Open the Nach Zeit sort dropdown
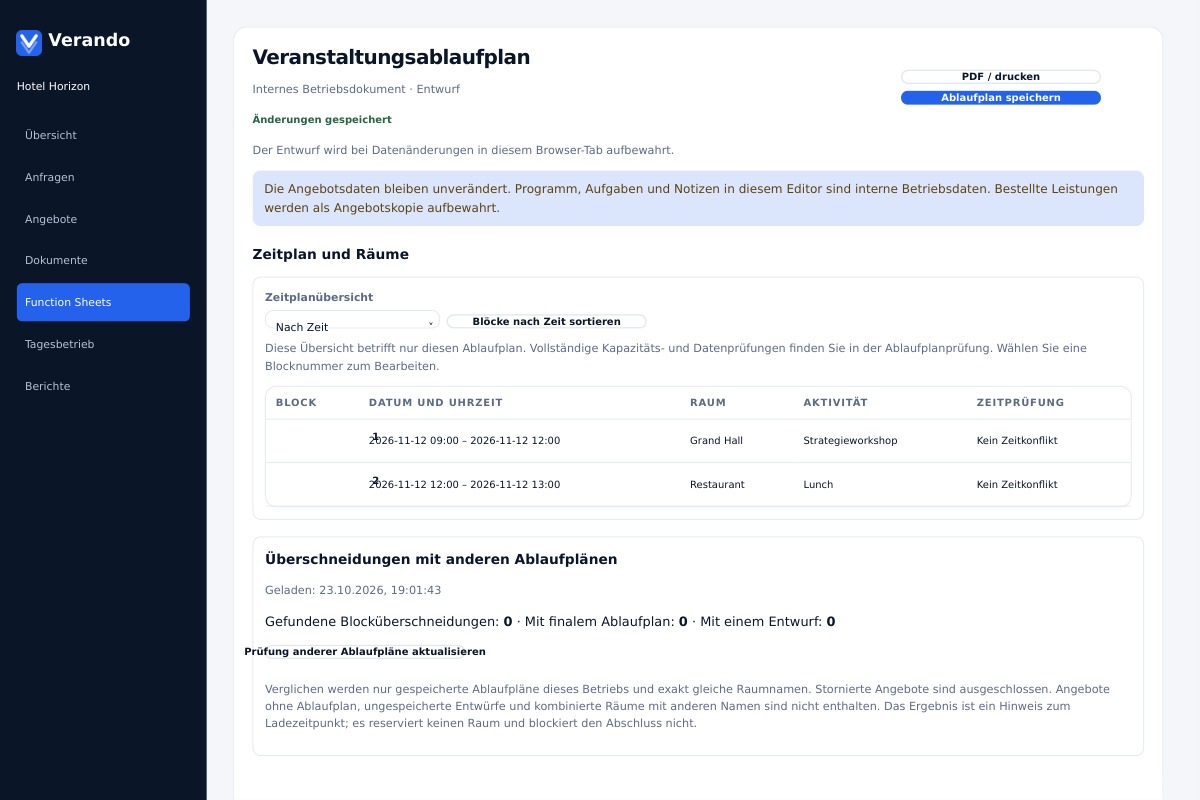The height and width of the screenshot is (800, 1200). coord(352,322)
